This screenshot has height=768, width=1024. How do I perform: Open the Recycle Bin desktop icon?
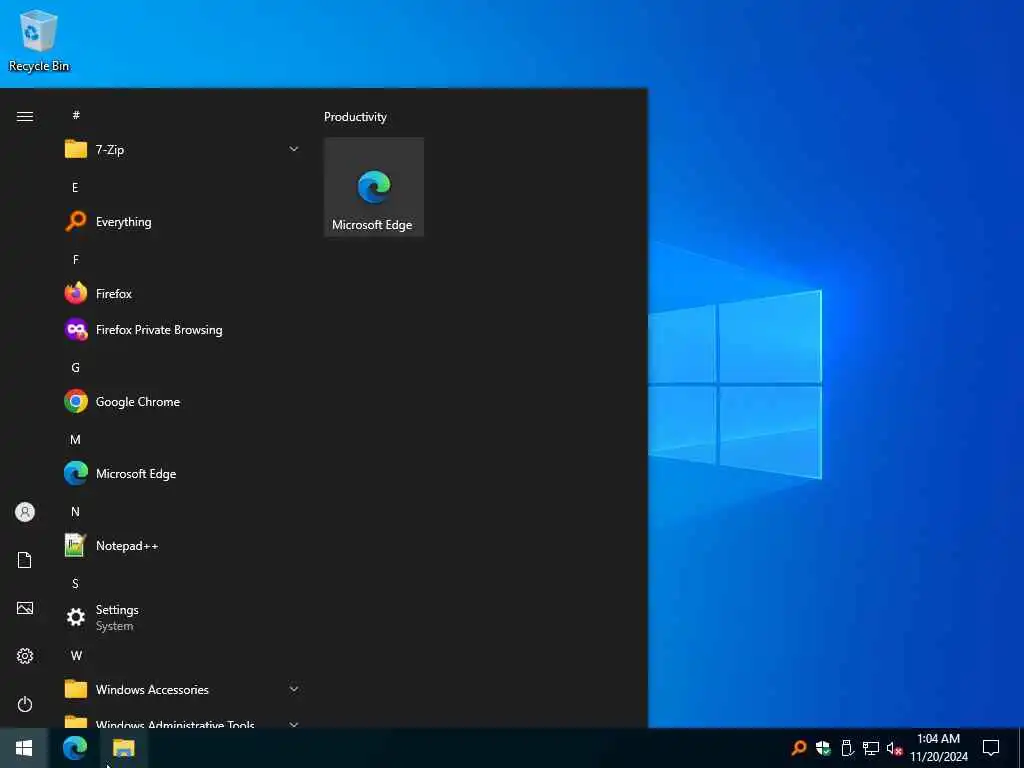tap(39, 40)
